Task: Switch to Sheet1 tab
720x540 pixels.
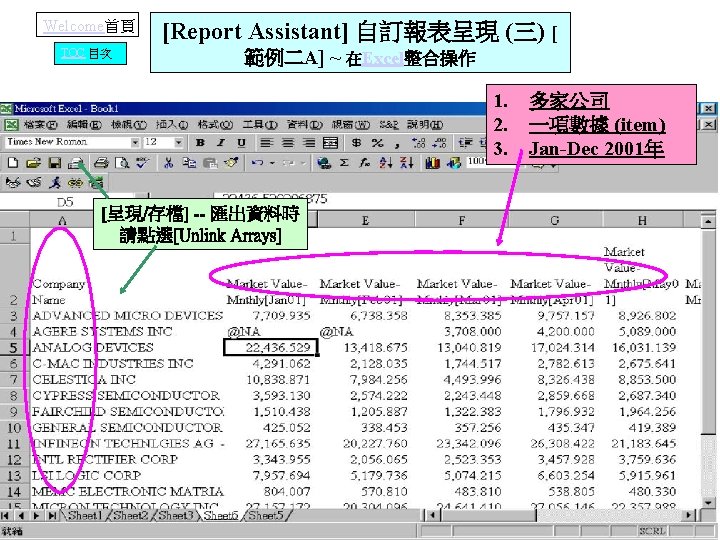Action: (85, 515)
